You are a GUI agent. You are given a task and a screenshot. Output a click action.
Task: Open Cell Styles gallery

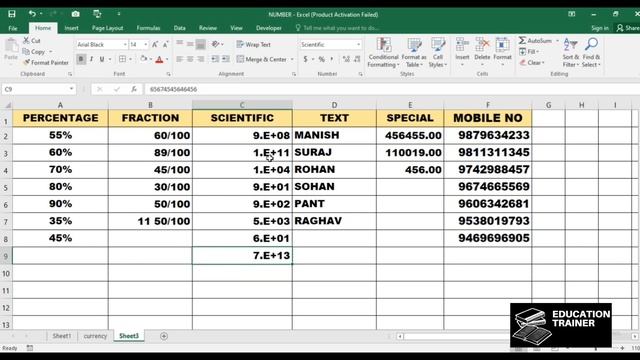tap(438, 53)
